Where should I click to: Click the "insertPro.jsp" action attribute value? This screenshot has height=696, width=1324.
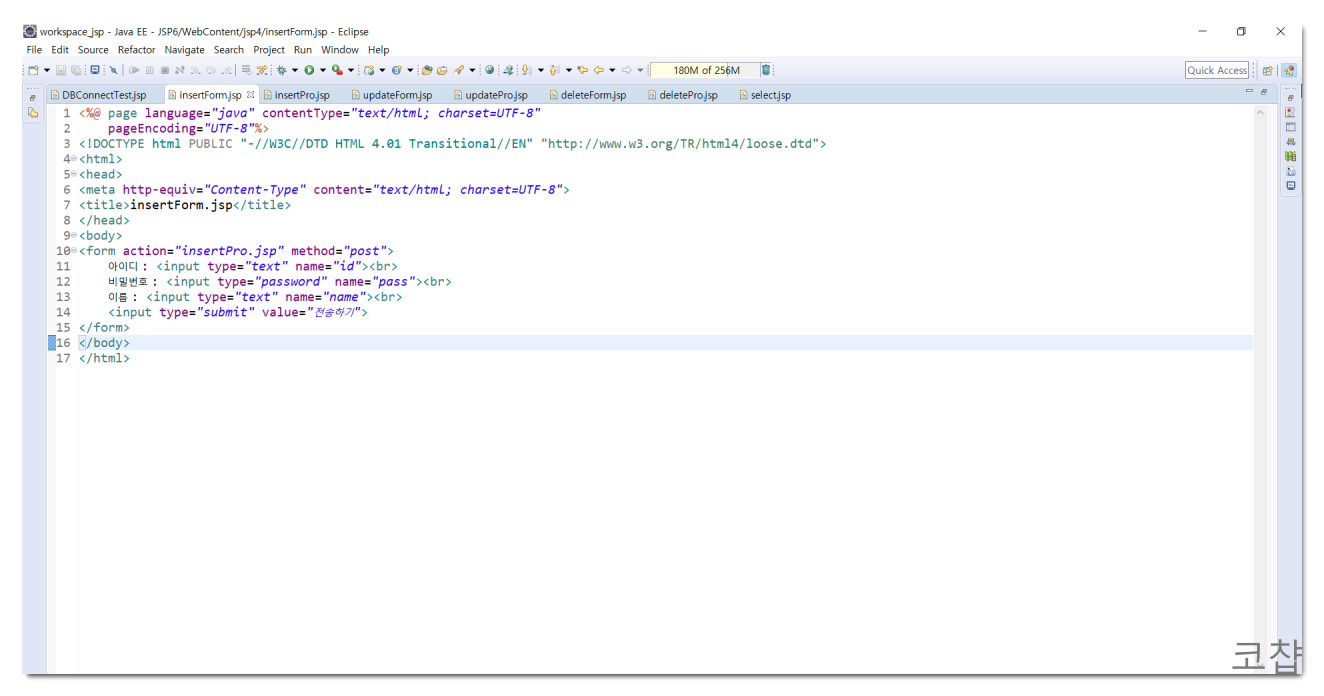click(x=230, y=251)
